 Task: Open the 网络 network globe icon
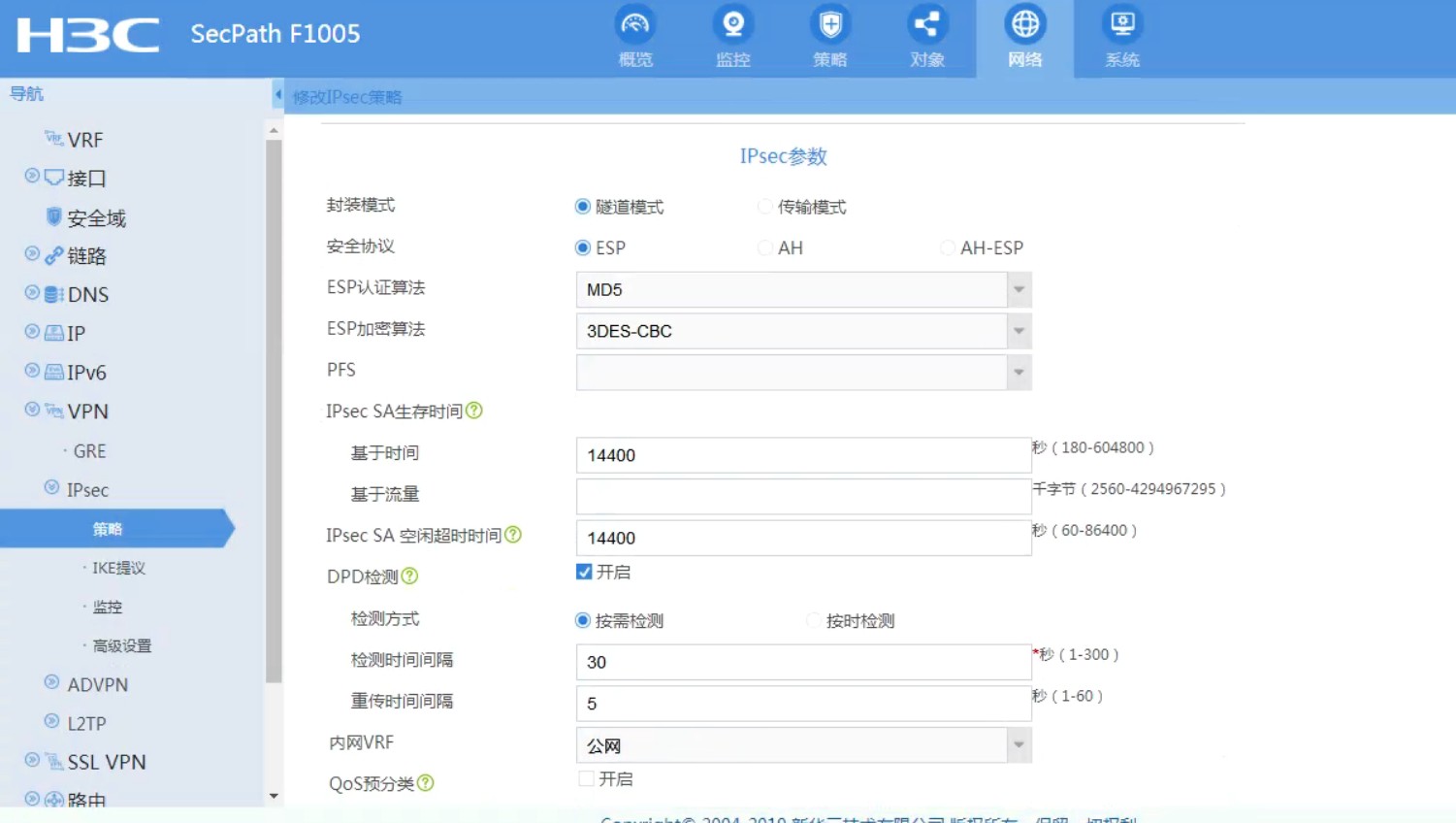pyautogui.click(x=1025, y=24)
